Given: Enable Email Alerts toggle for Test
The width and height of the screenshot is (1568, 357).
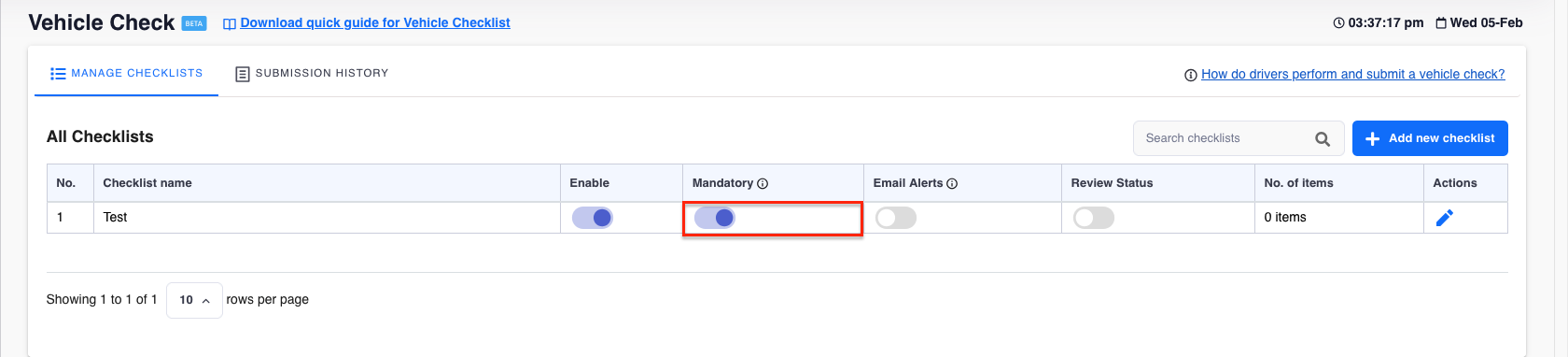Looking at the screenshot, I should pos(896,218).
